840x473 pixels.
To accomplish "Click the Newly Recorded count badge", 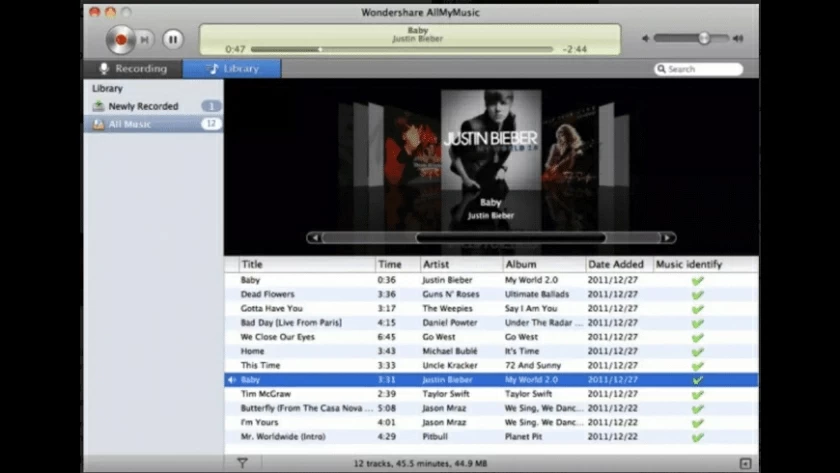I will click(x=211, y=106).
